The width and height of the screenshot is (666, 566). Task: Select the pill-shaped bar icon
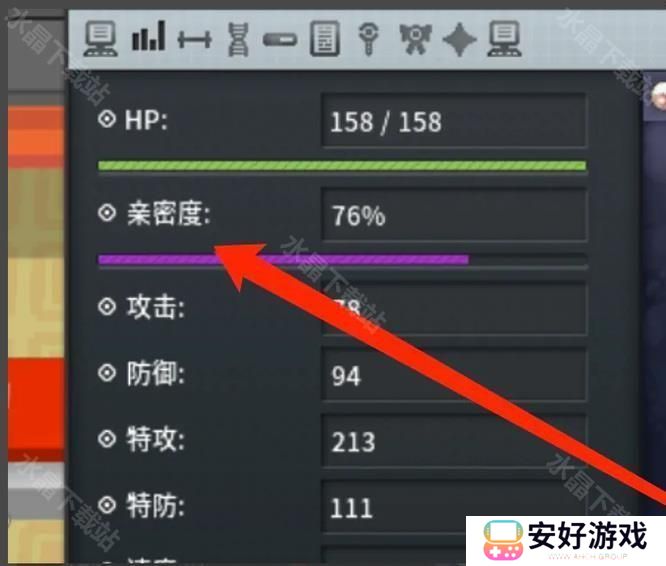pos(280,40)
